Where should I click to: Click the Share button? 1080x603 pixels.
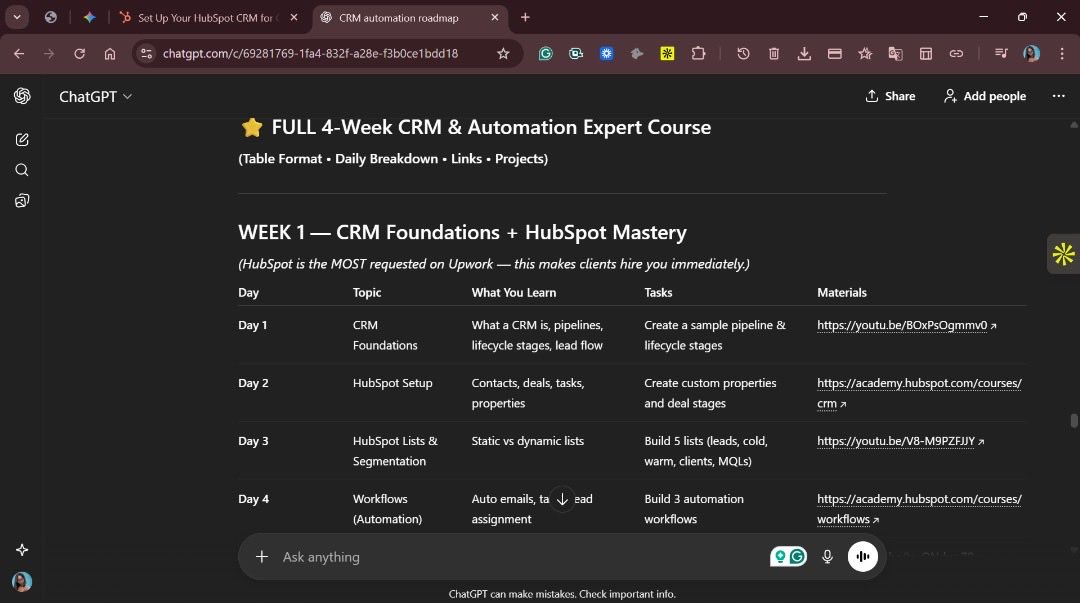tap(889, 96)
